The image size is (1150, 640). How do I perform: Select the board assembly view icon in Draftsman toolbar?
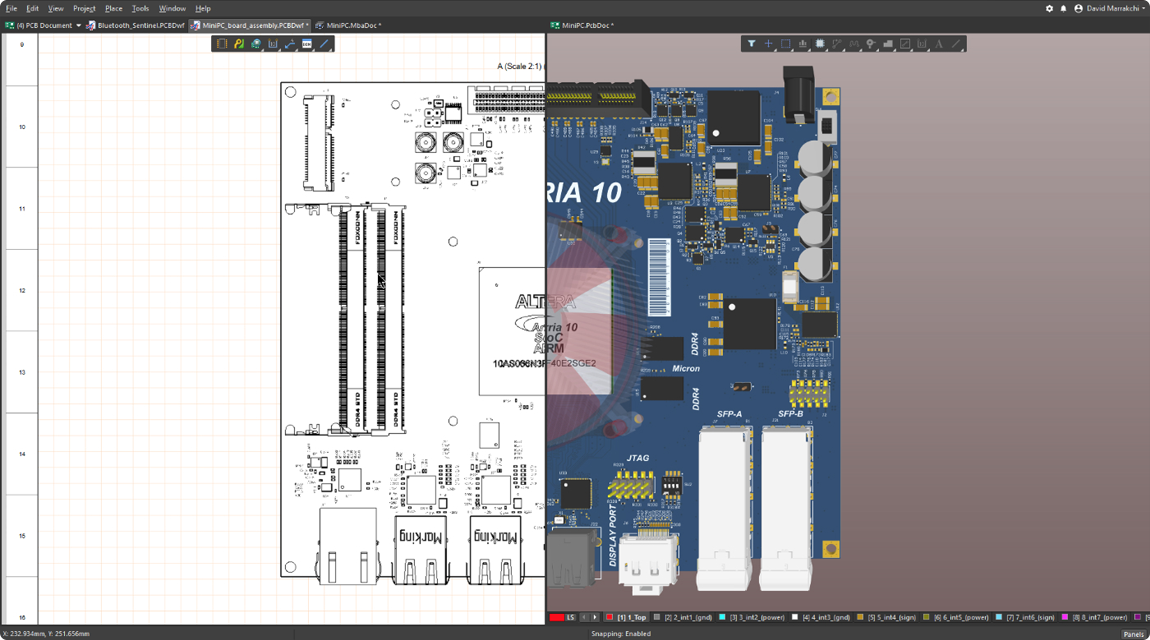(x=221, y=44)
